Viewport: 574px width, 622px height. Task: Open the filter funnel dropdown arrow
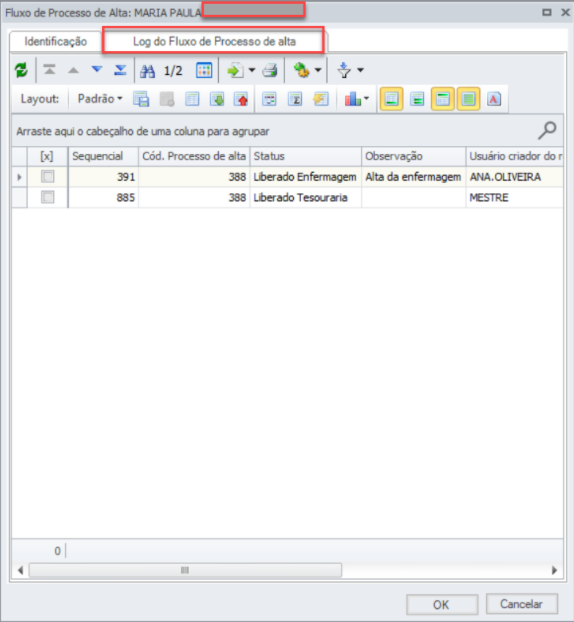click(x=360, y=71)
